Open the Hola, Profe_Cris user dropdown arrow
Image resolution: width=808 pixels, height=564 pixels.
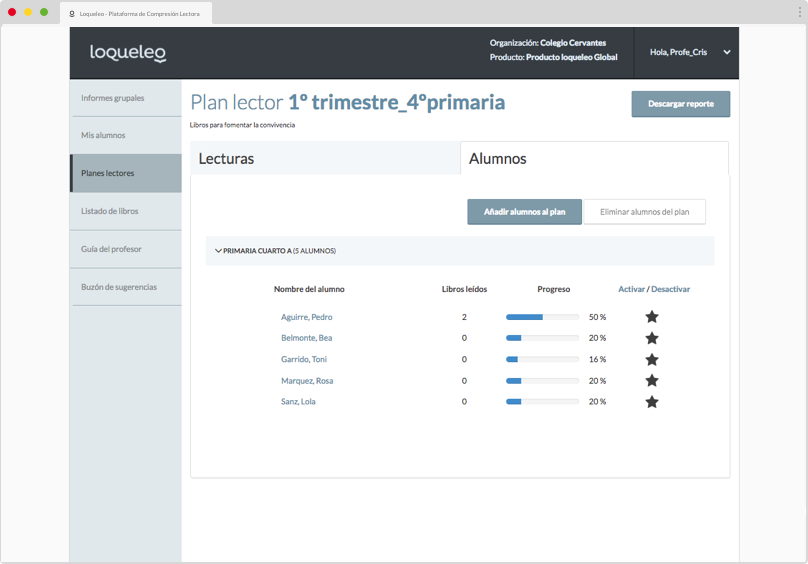[x=727, y=52]
